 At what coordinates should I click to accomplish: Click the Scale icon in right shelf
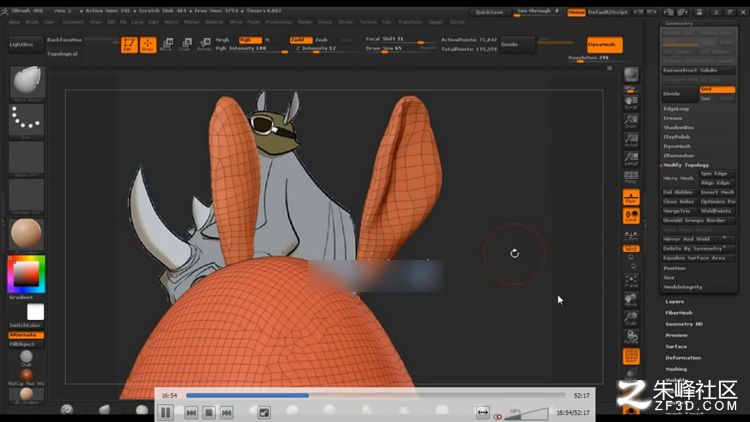pos(631,318)
